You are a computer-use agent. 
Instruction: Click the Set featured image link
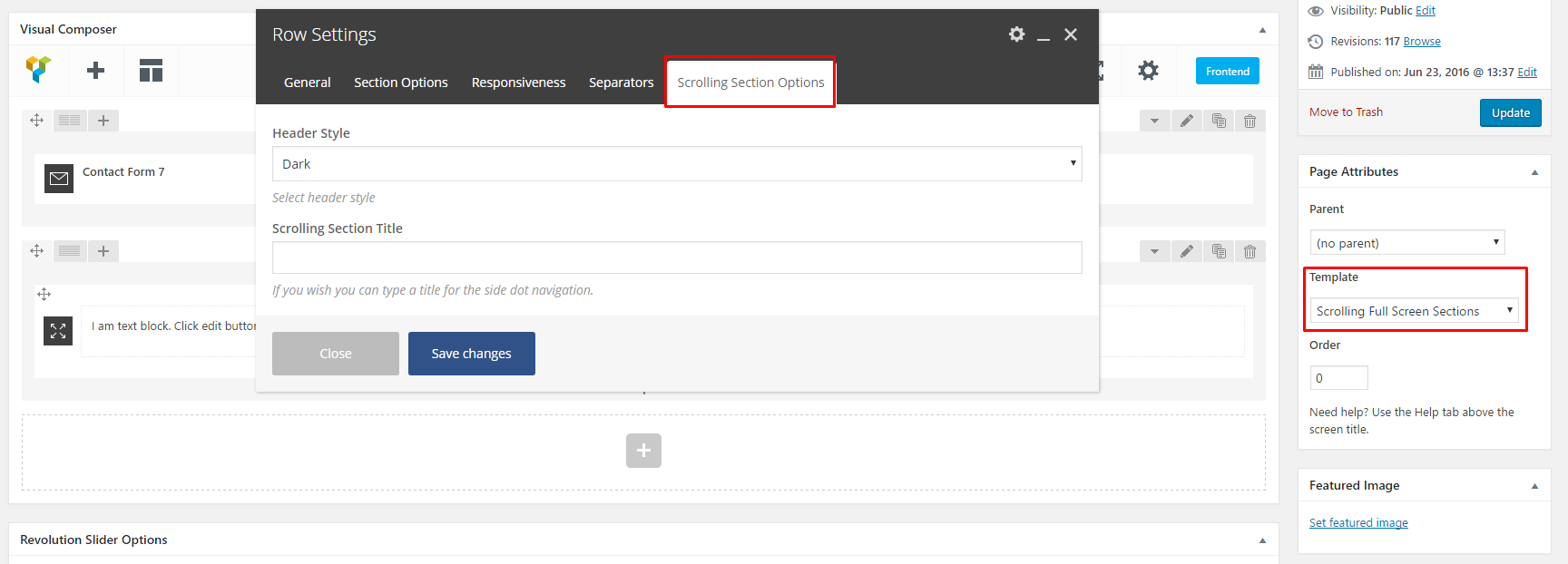point(1358,523)
